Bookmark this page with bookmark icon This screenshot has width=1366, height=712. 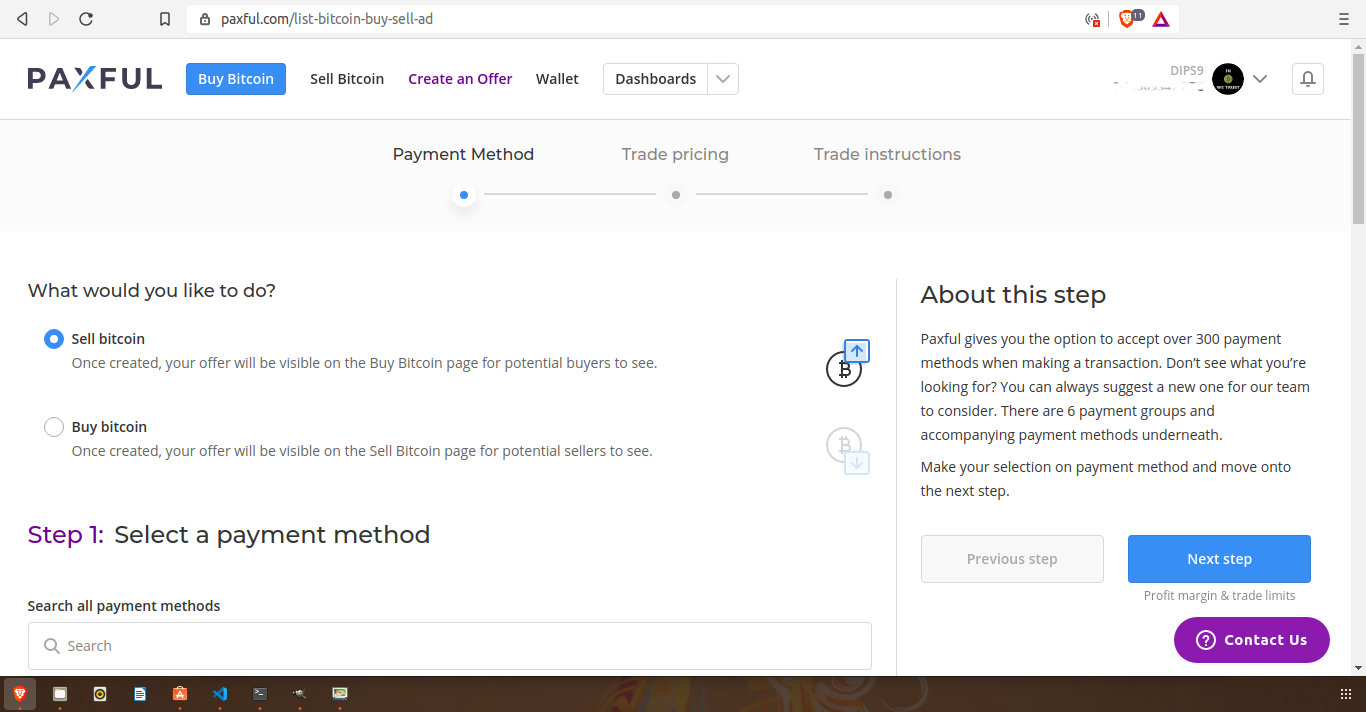pos(165,19)
